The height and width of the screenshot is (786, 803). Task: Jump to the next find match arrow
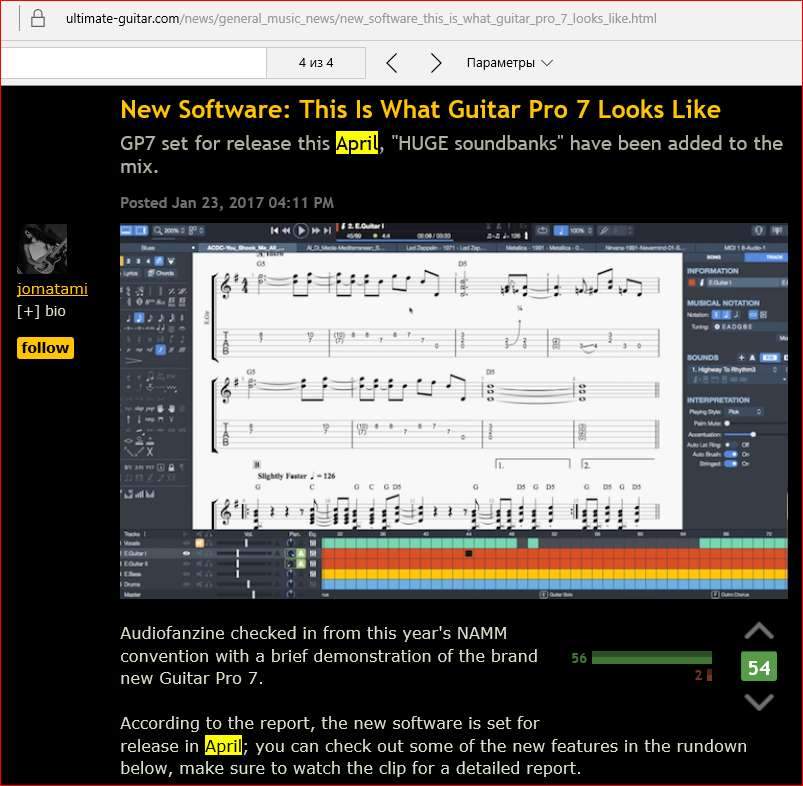(x=435, y=63)
